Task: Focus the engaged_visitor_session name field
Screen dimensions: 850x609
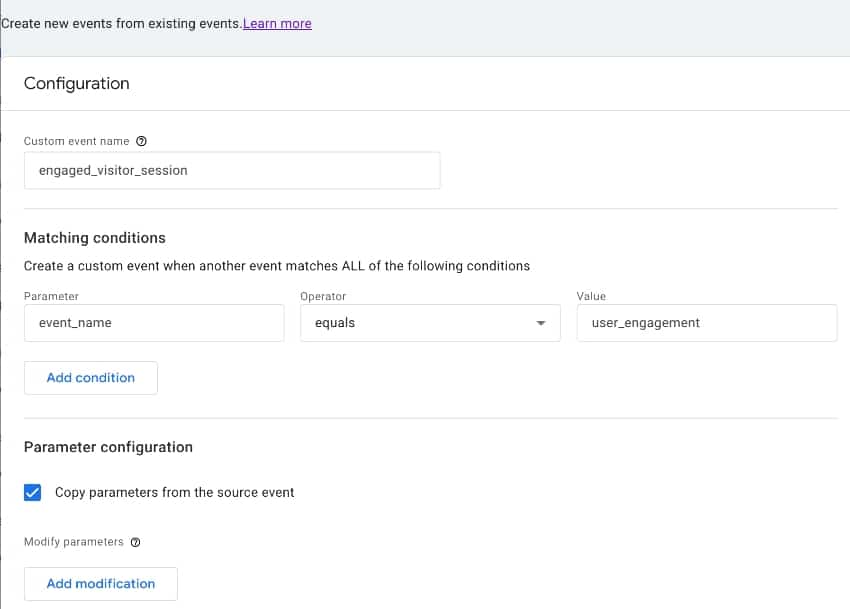Action: [232, 170]
